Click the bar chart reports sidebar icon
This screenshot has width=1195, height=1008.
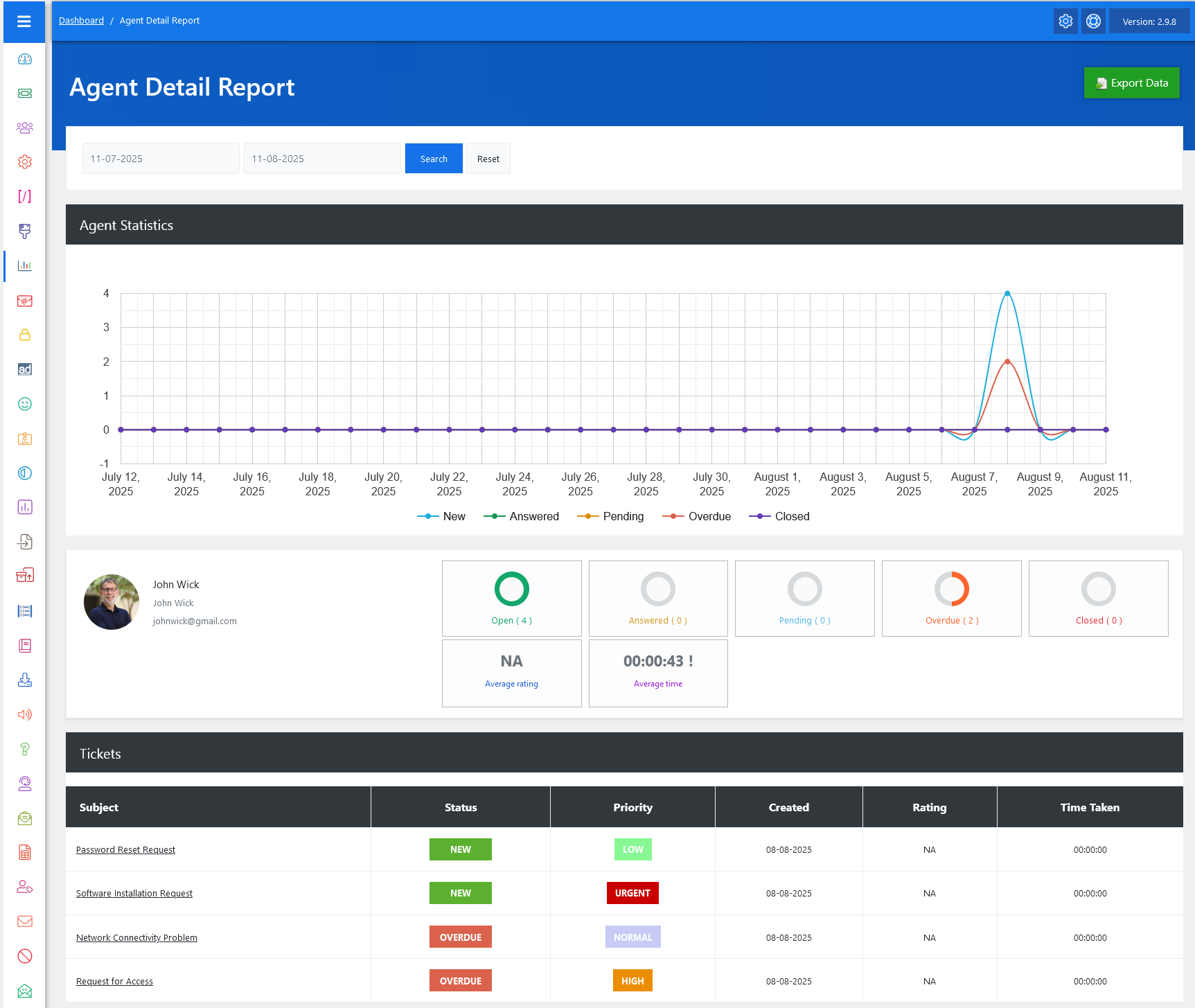click(25, 265)
